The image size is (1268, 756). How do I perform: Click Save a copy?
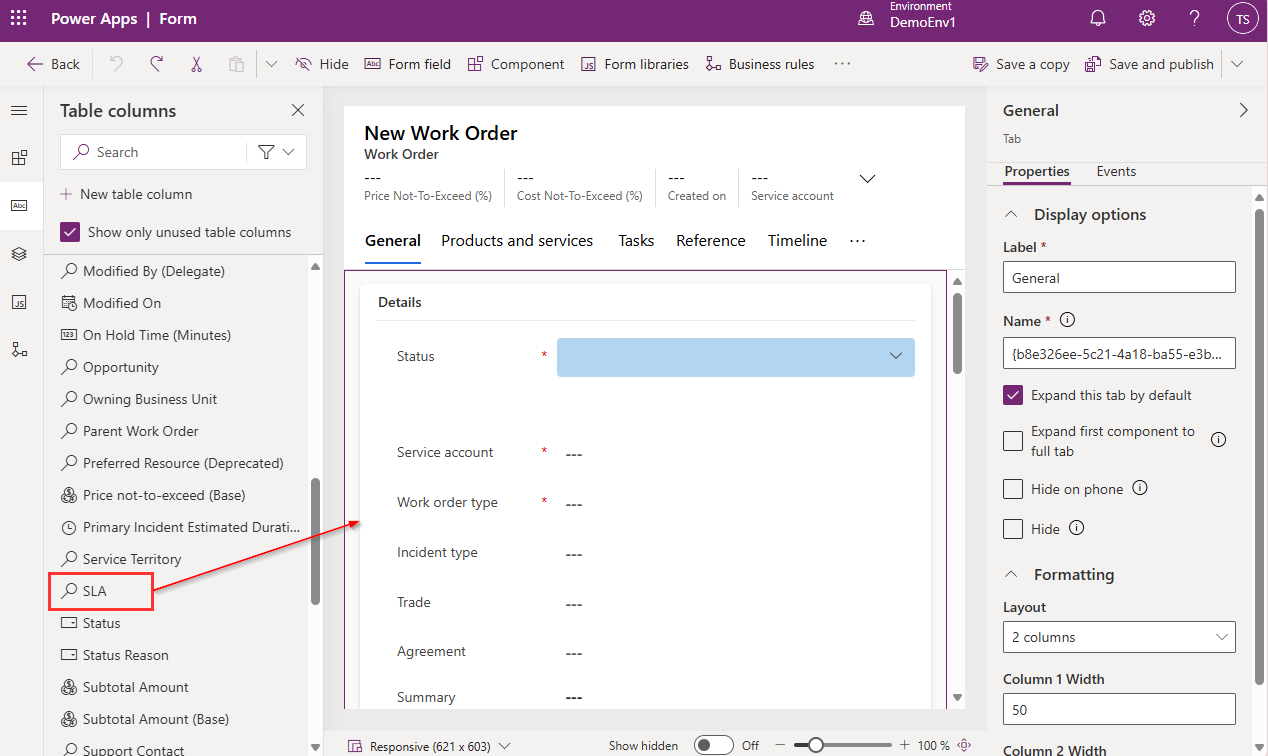click(x=1021, y=64)
